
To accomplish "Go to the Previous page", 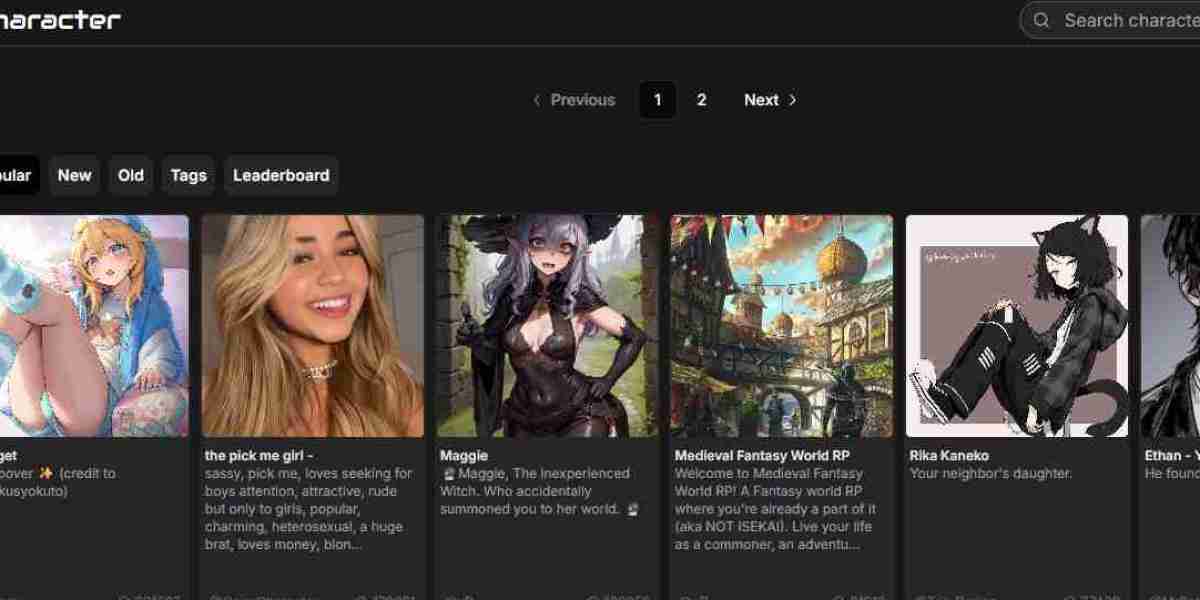I will pos(574,100).
